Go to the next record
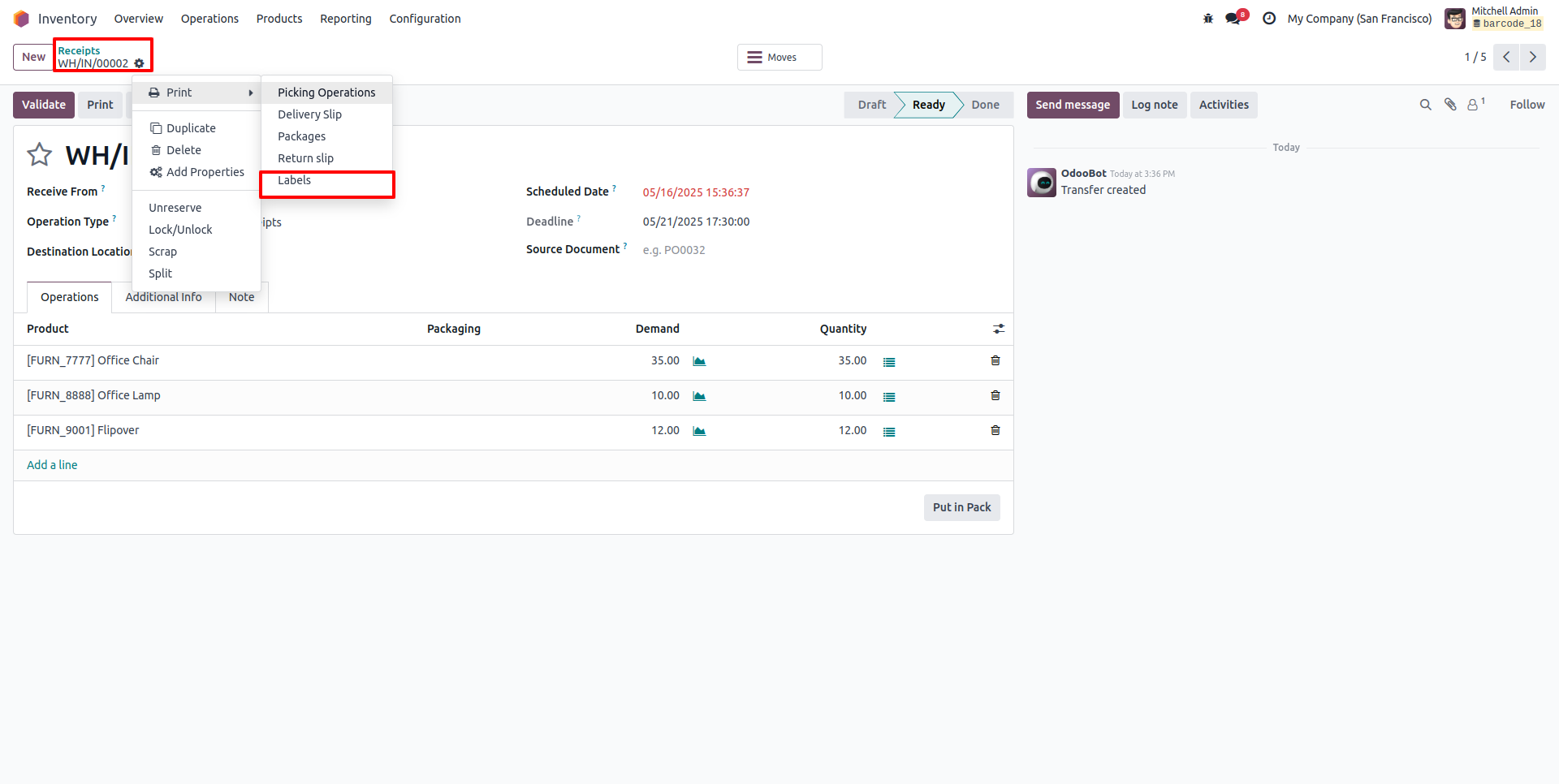Screen dimensions: 1559x784 1533,57
